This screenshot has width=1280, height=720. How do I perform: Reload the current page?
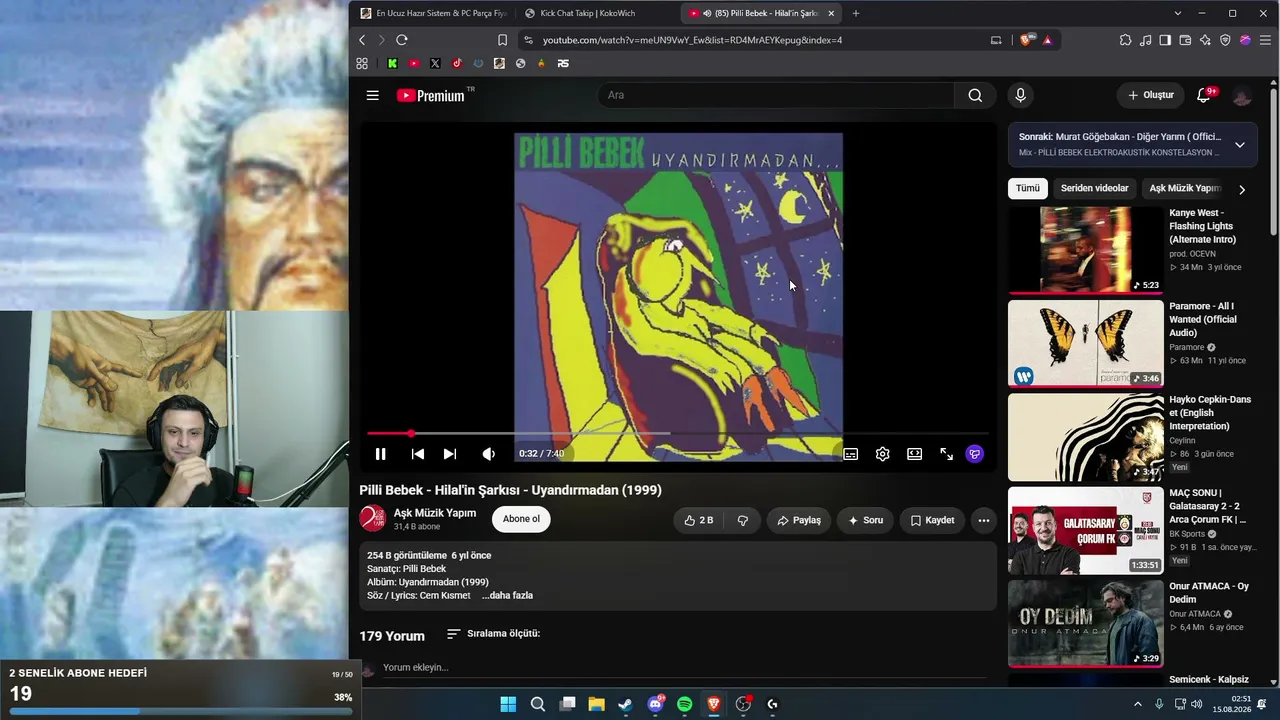click(402, 40)
